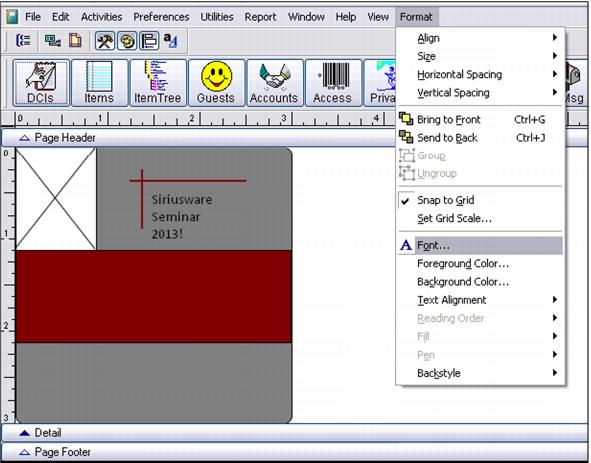591x463 pixels.
Task: Select the Font... text entry in Format menu
Action: pos(433,245)
